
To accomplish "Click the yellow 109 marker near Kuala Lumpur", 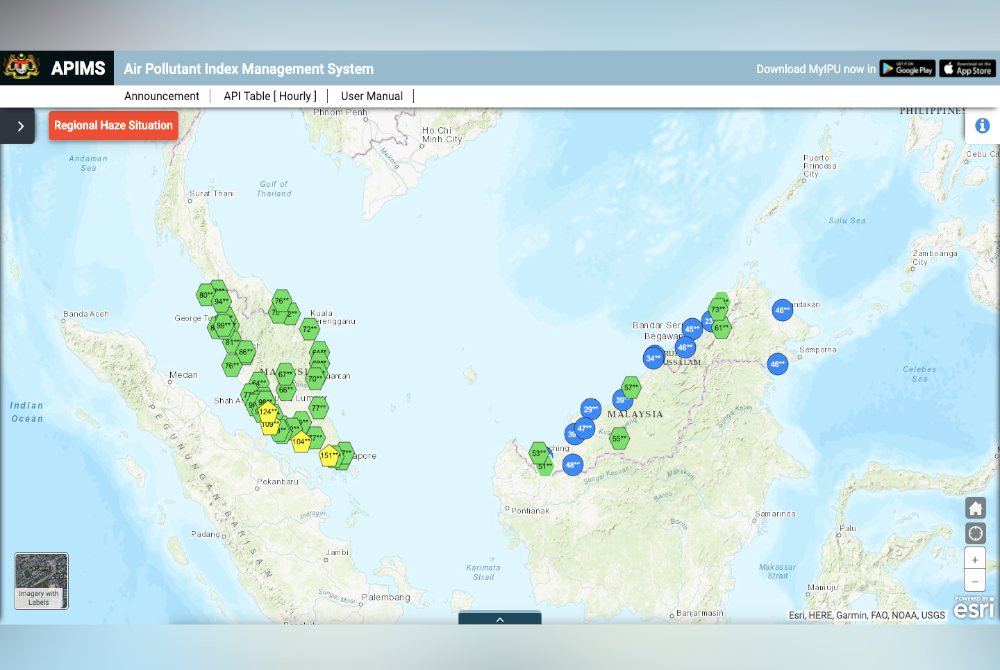I will pyautogui.click(x=270, y=425).
